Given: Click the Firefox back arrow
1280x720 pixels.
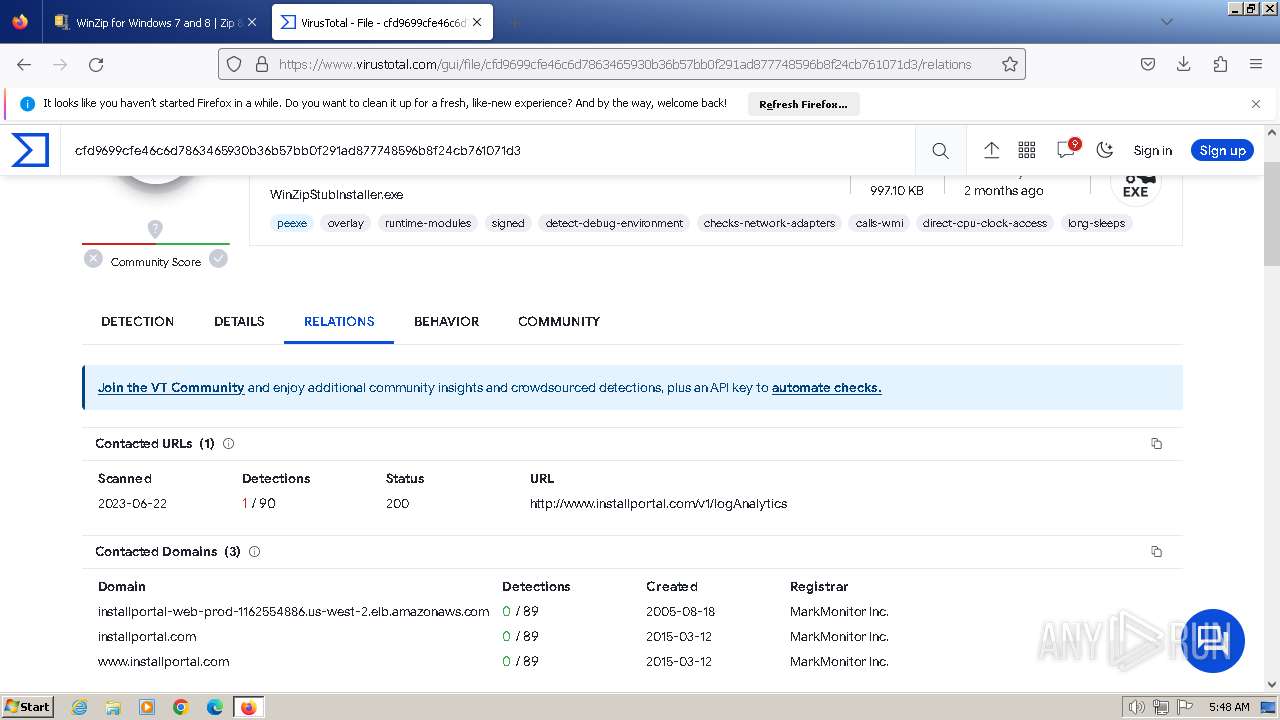Looking at the screenshot, I should click(x=24, y=64).
